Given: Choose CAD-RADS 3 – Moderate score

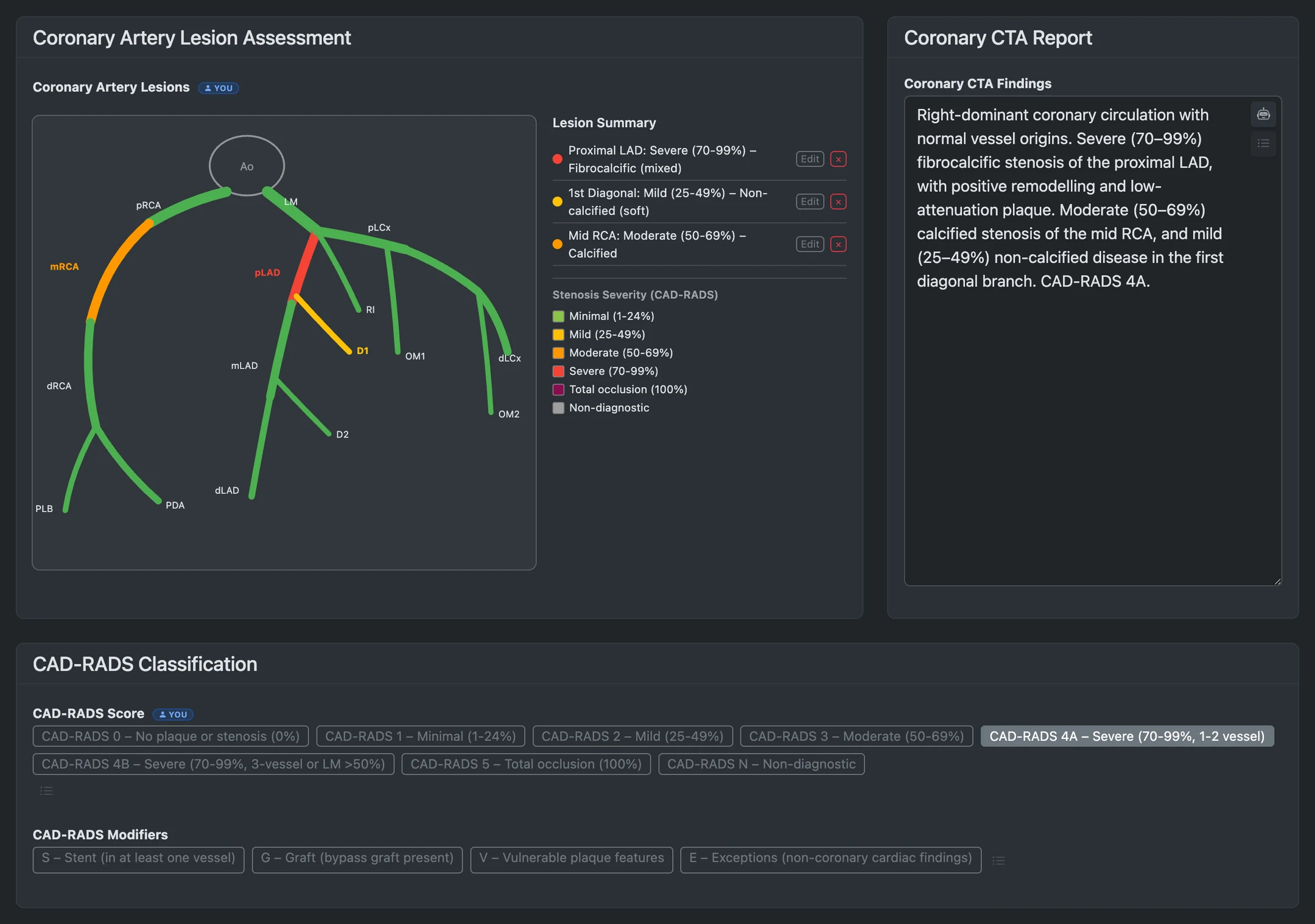Looking at the screenshot, I should 857,736.
